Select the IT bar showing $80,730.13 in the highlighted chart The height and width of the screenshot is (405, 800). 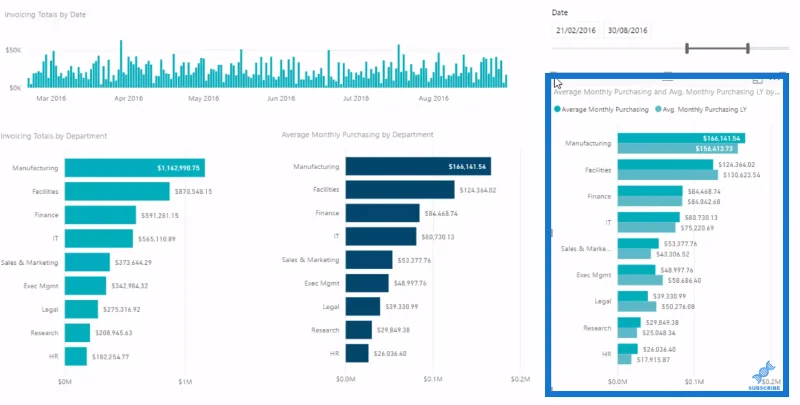(649, 217)
